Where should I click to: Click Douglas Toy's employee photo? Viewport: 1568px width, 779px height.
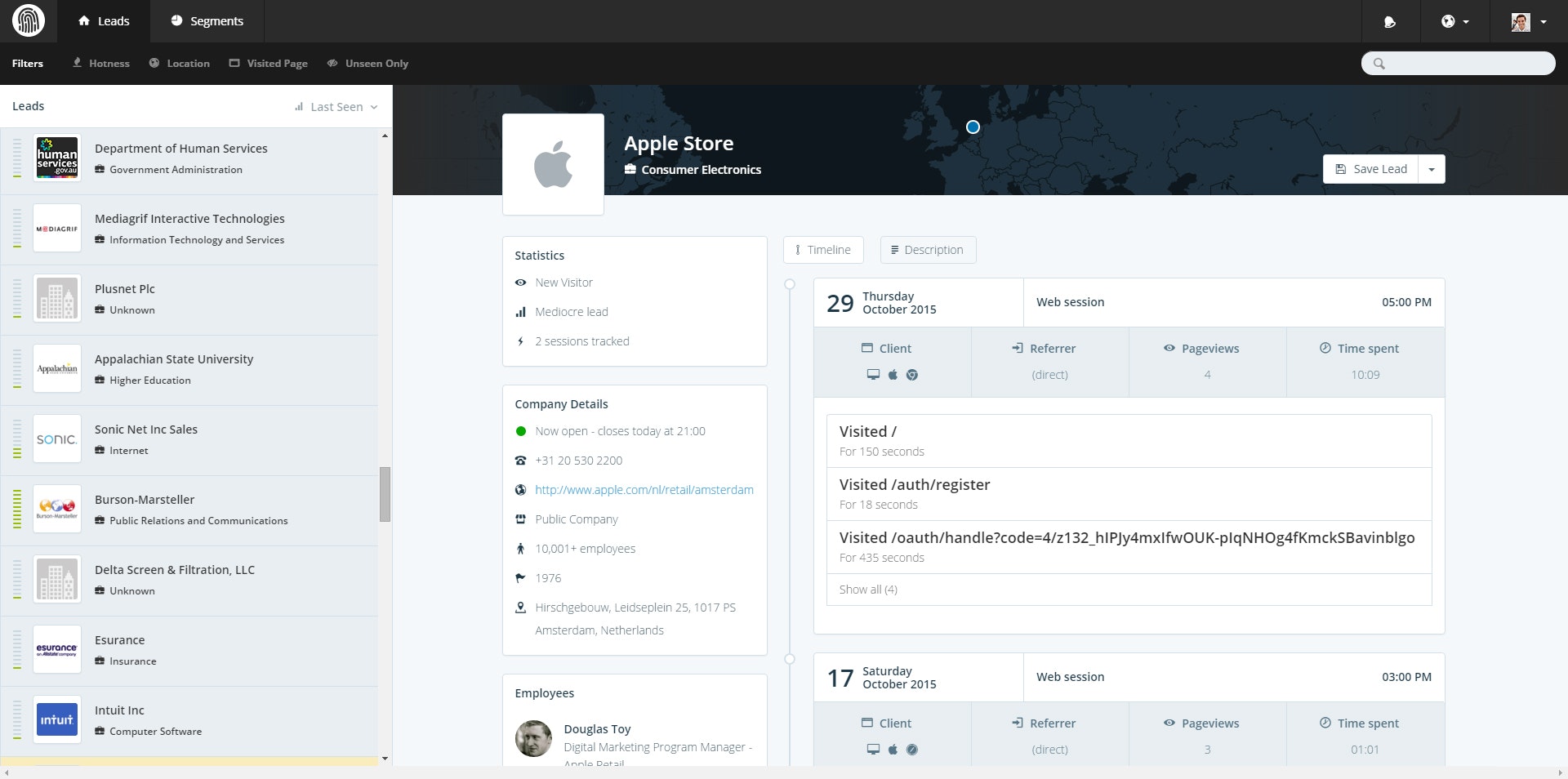click(533, 739)
